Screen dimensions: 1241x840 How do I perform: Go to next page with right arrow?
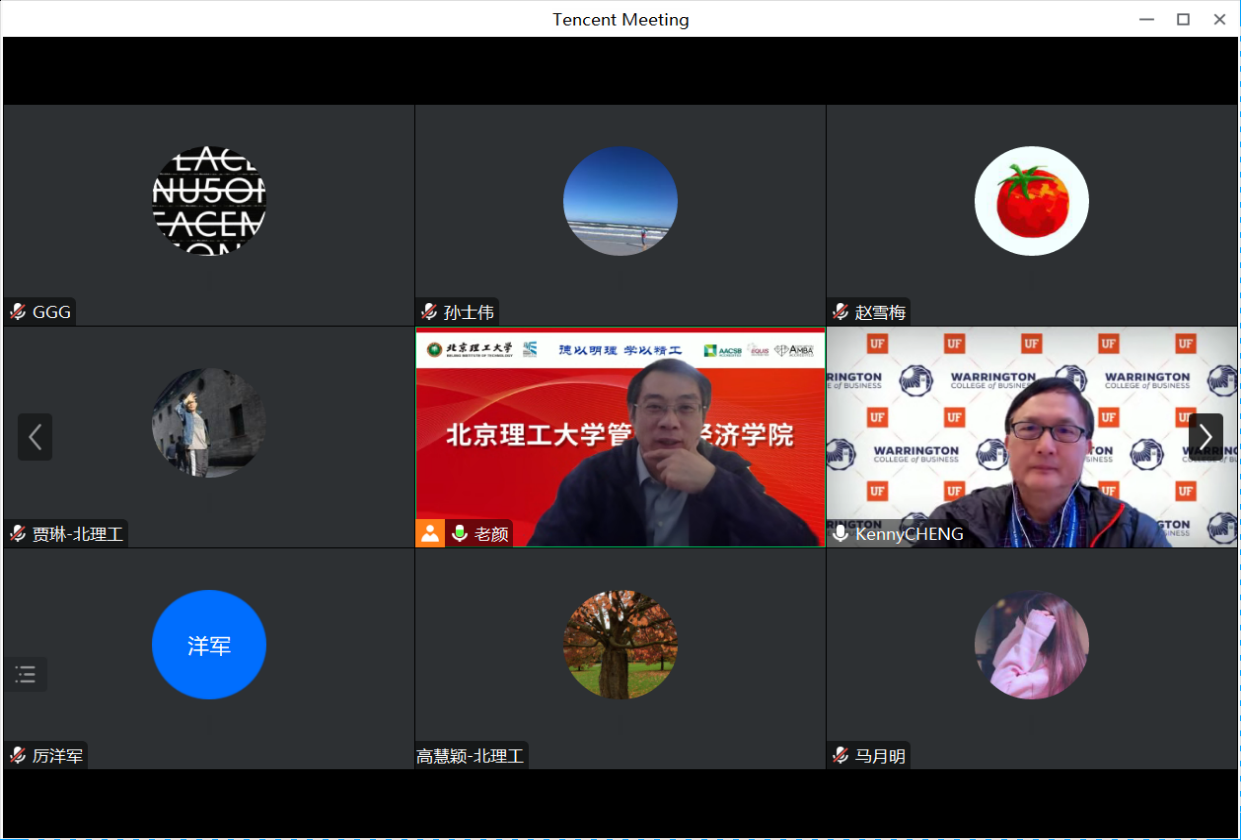click(x=1205, y=437)
